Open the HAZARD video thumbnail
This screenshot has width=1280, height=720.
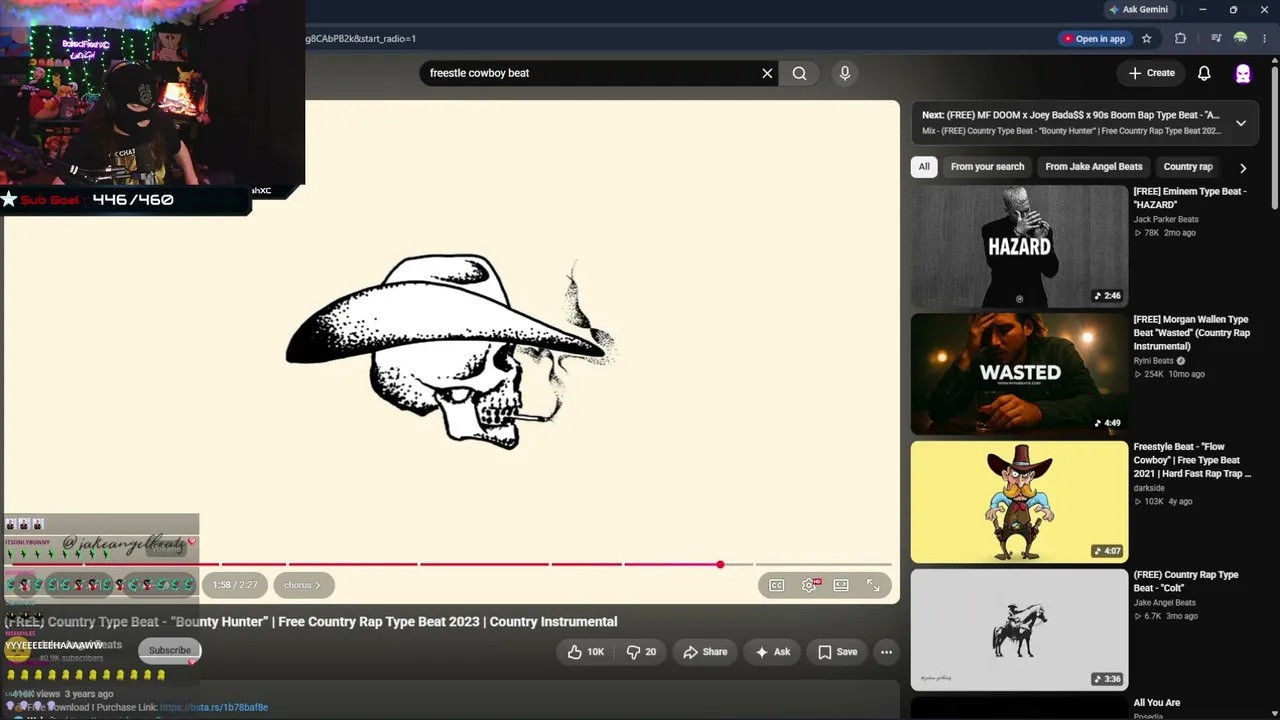coord(1019,246)
